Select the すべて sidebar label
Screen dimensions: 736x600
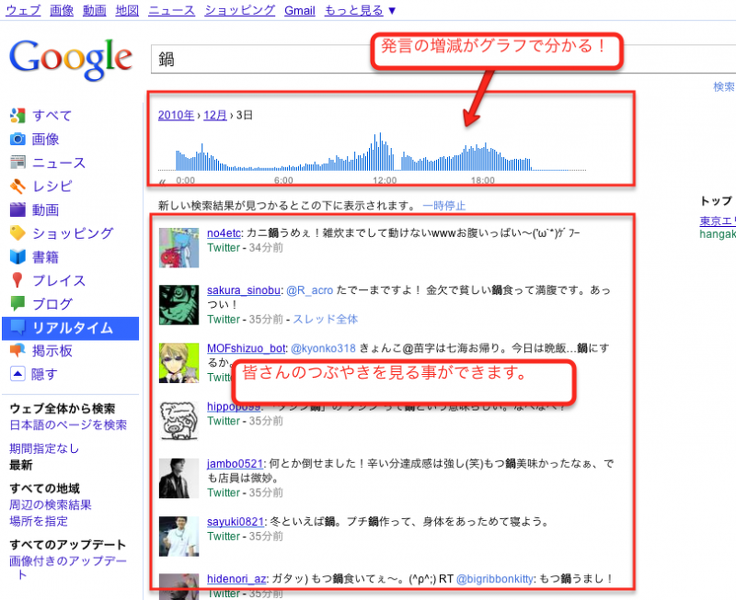(52, 115)
